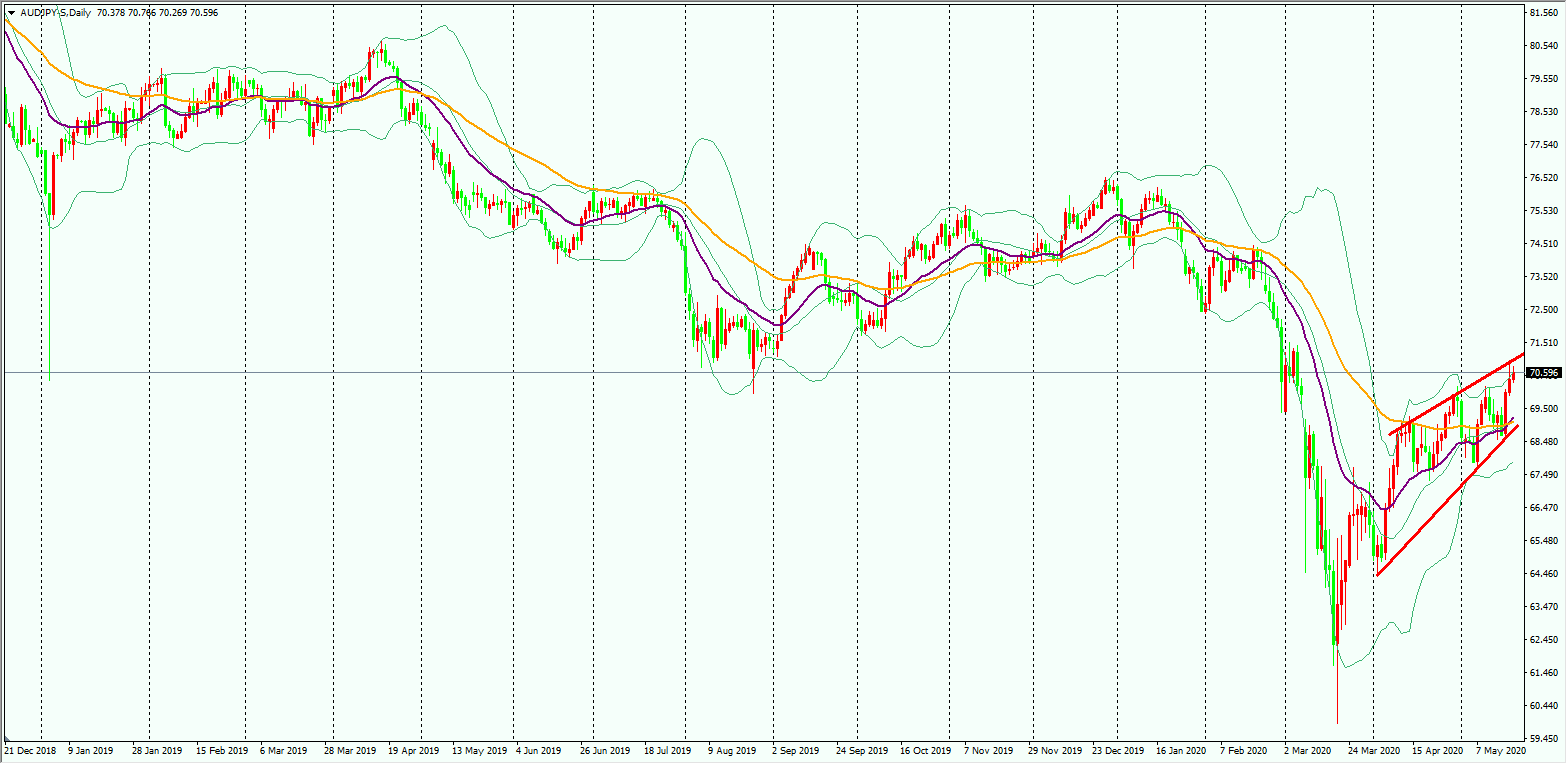The image size is (1567, 764).
Task: Click the 66.470 price scale label
Action: click(1544, 507)
